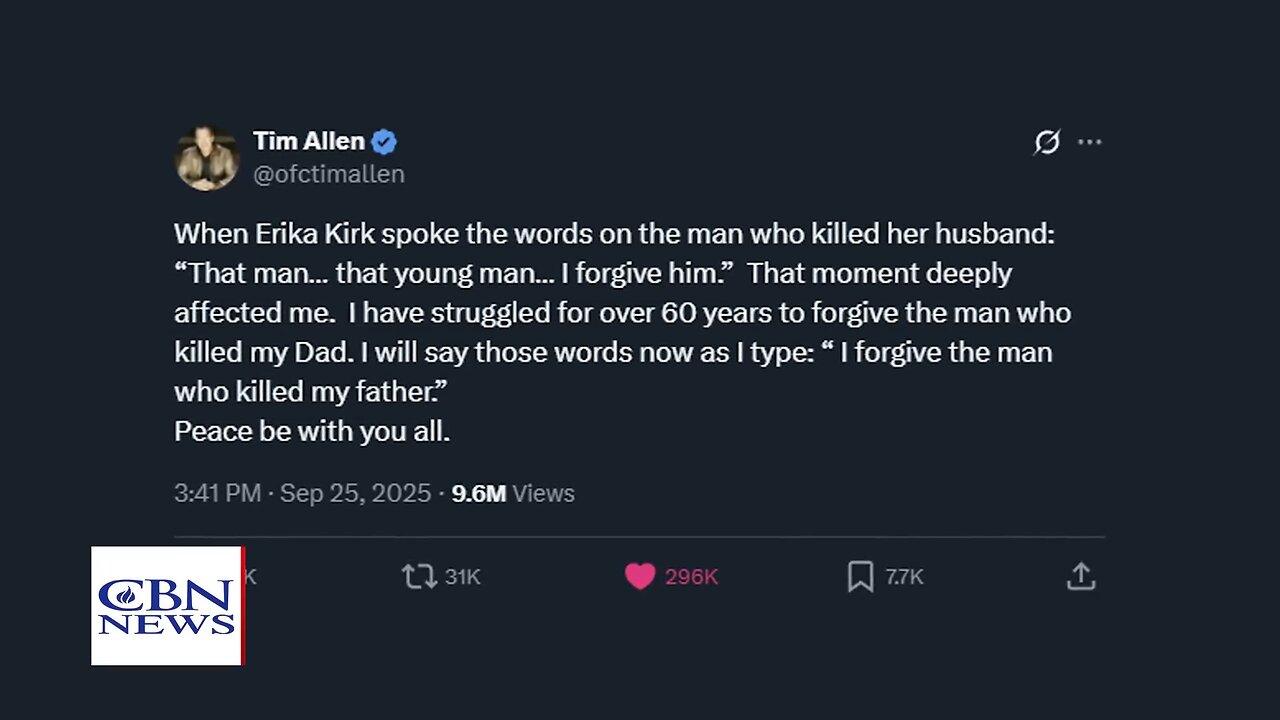Click the CBN News logo
The width and height of the screenshot is (1280, 720).
click(x=167, y=605)
